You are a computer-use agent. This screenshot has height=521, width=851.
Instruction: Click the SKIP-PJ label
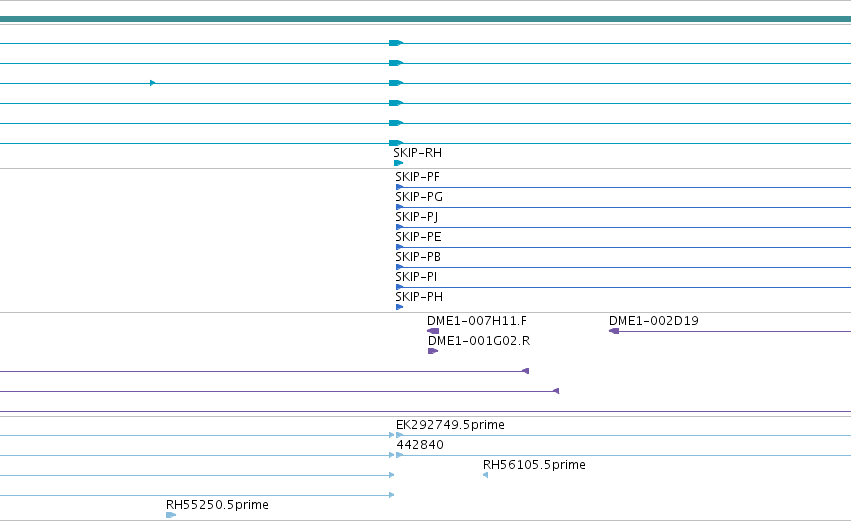click(x=416, y=217)
